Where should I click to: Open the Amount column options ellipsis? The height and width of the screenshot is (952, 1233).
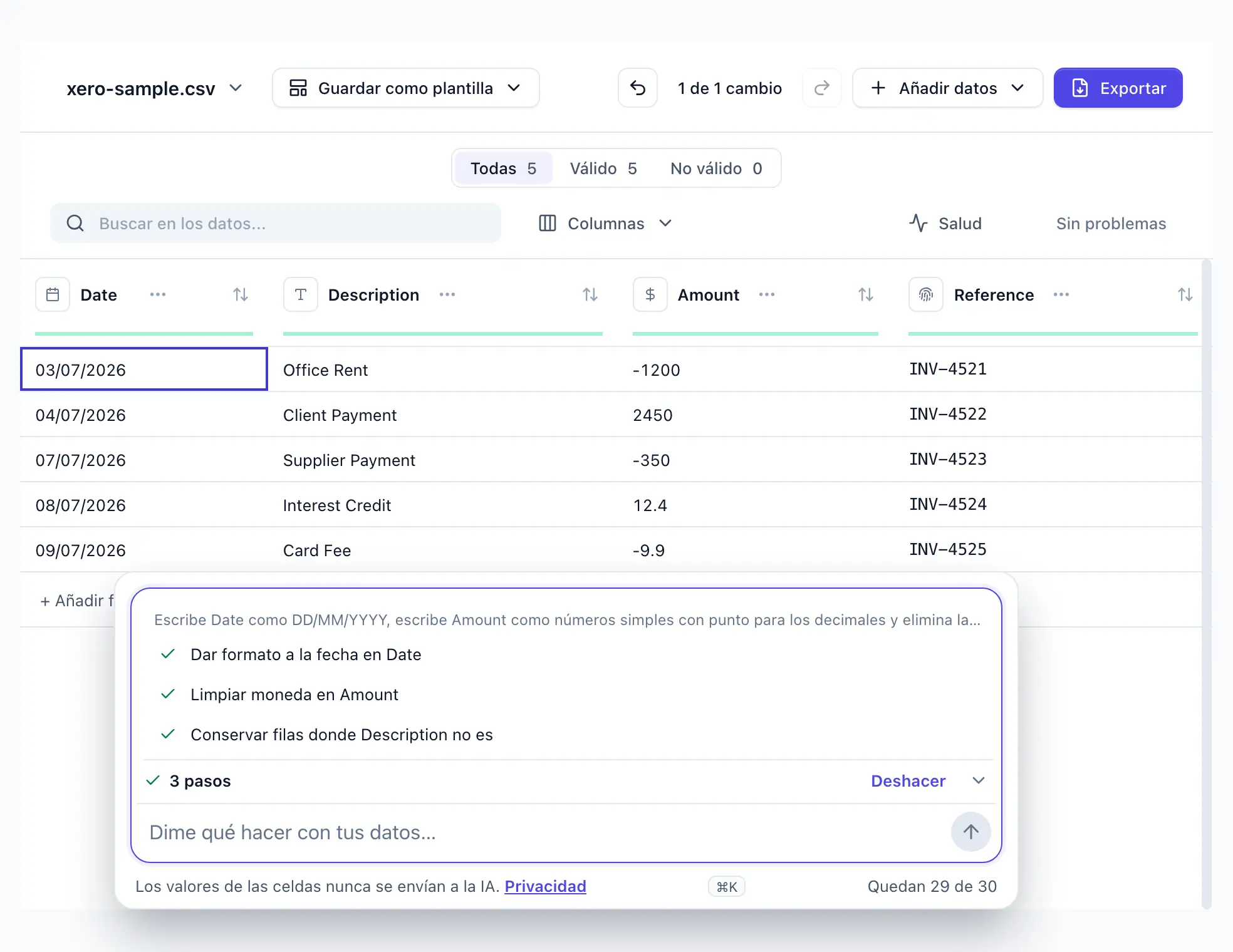(767, 294)
